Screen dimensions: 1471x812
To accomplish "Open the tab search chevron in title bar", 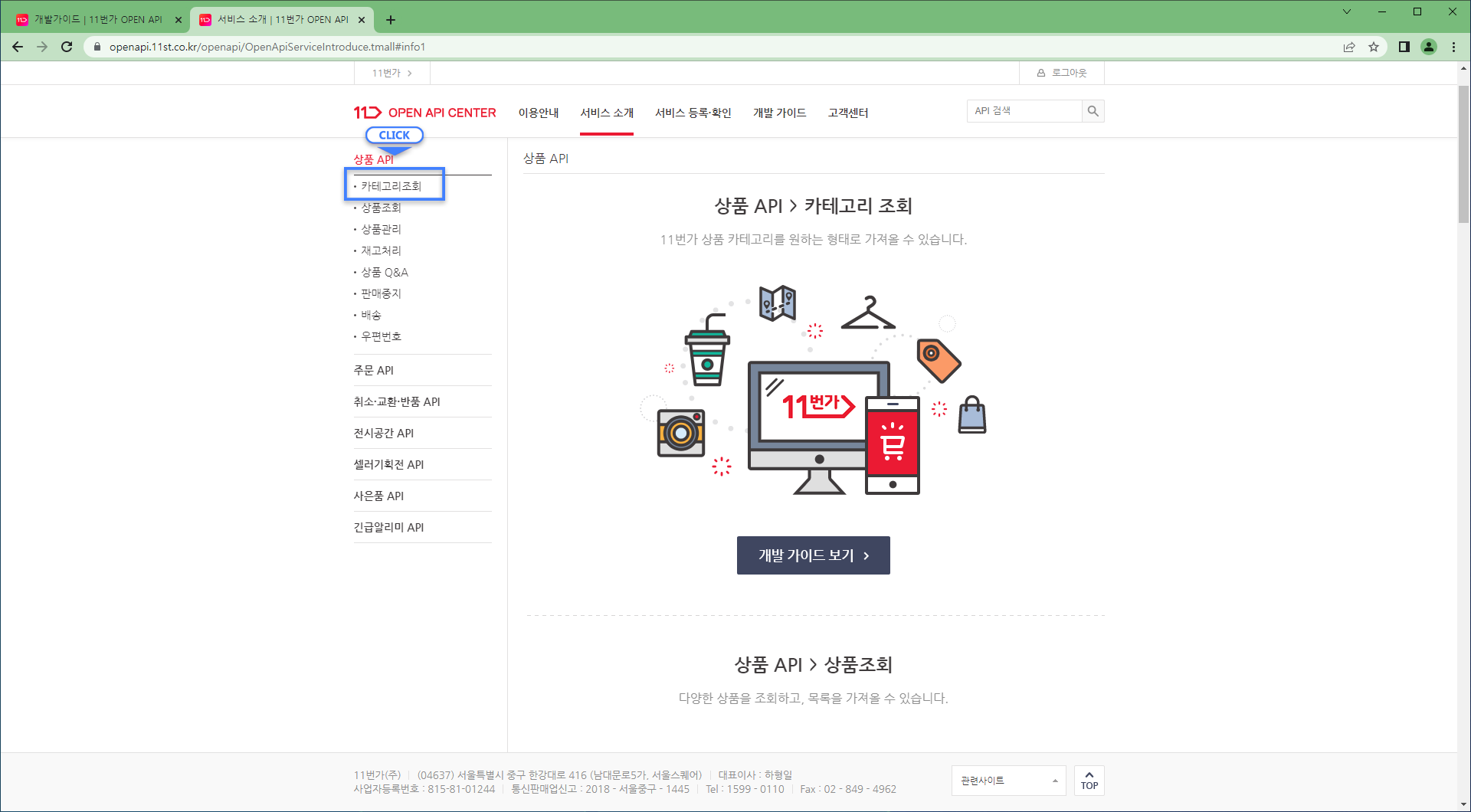I will pos(1346,11).
